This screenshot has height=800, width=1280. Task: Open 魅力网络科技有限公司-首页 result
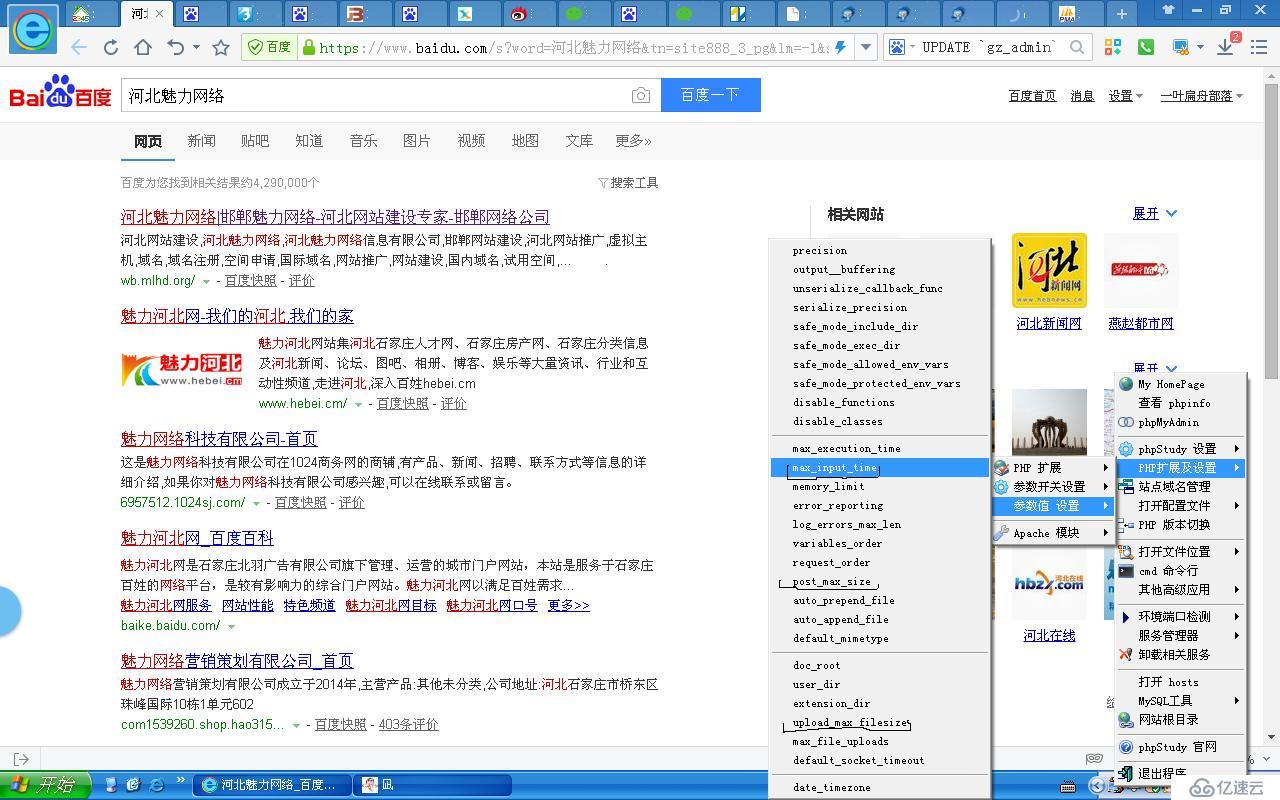click(219, 439)
